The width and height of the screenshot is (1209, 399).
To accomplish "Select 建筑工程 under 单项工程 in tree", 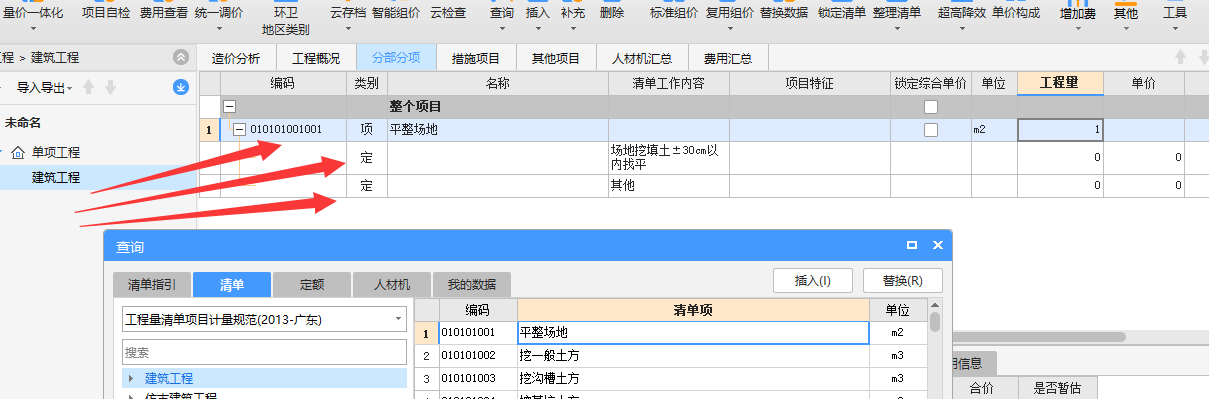I will coord(56,178).
